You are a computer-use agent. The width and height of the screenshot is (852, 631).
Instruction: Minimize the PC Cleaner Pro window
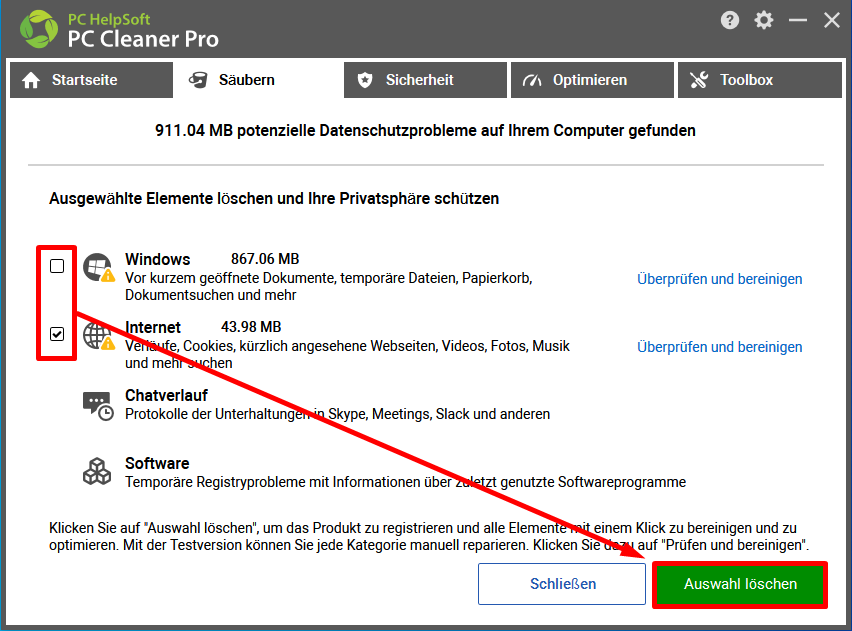point(798,21)
